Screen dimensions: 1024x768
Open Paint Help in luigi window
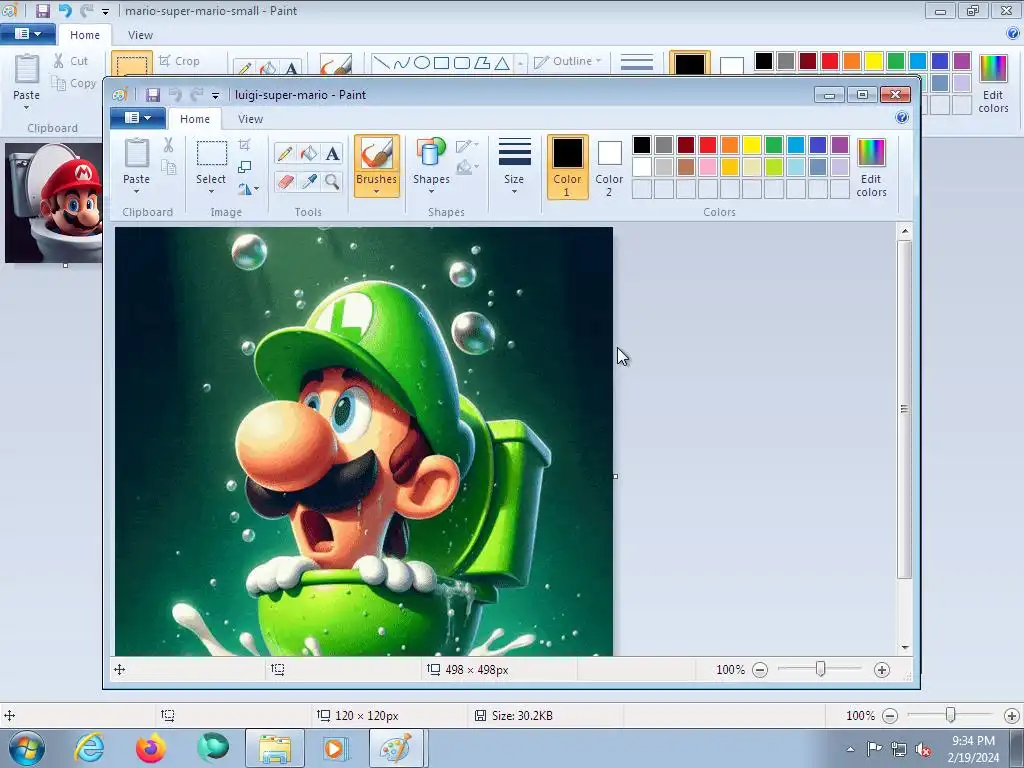pyautogui.click(x=902, y=118)
